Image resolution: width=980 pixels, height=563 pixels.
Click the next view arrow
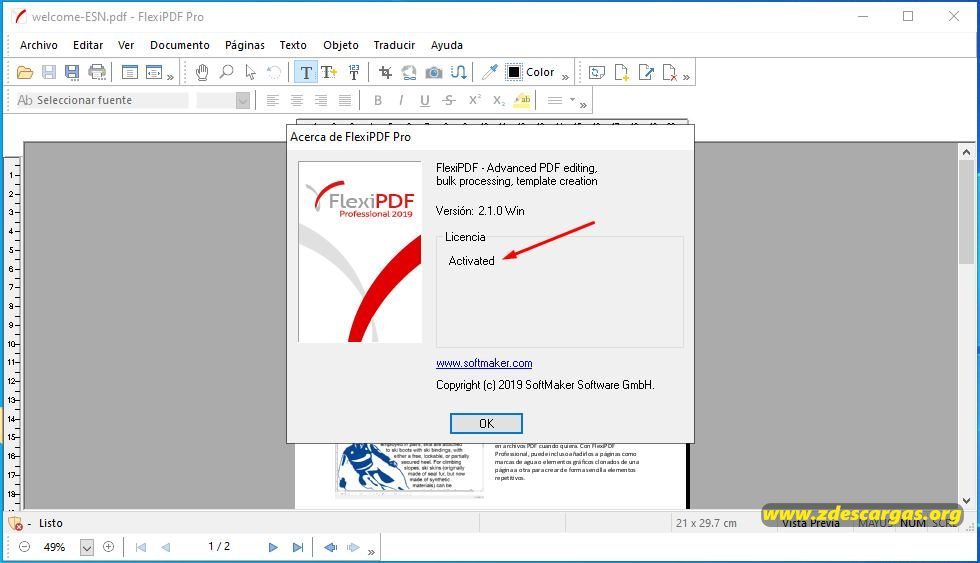353,547
